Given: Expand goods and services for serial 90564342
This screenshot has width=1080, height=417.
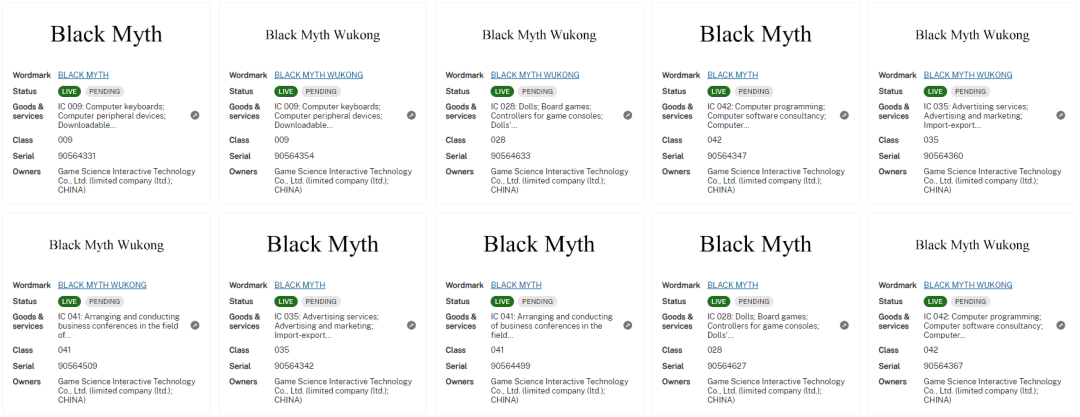Looking at the screenshot, I should pyautogui.click(x=411, y=325).
